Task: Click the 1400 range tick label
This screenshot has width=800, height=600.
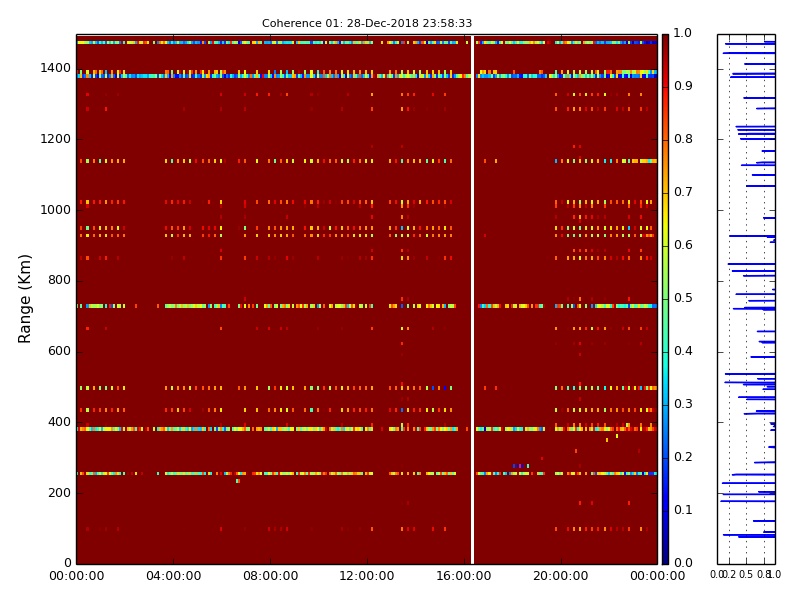Action: (x=56, y=68)
